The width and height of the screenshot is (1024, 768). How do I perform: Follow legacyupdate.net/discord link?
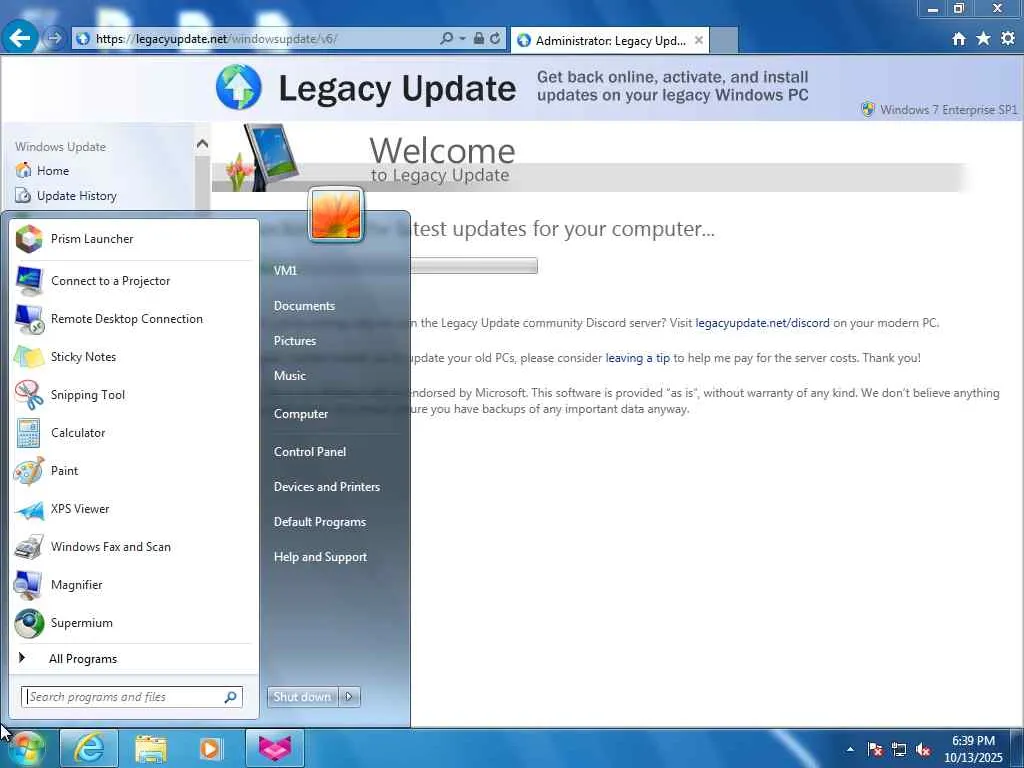(x=763, y=323)
